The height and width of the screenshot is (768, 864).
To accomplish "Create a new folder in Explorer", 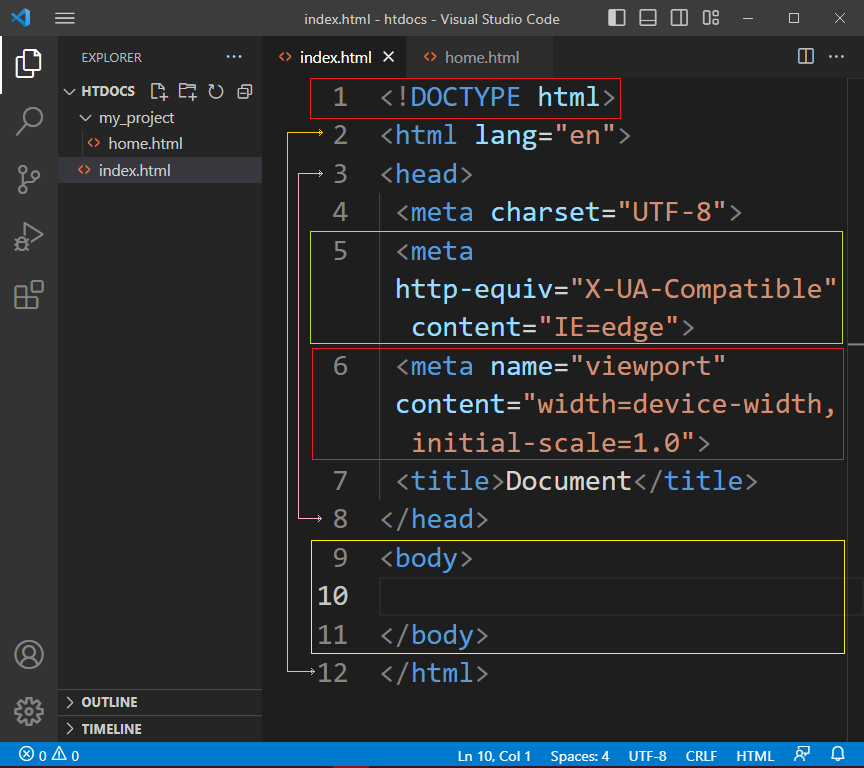I will point(187,91).
